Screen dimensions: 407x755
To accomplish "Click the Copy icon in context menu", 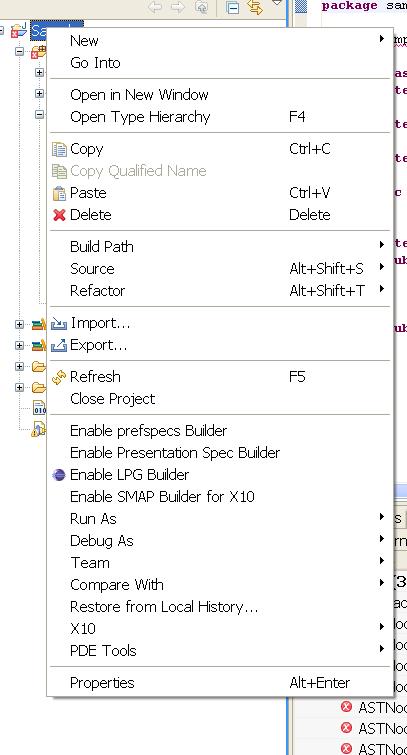I will [x=59, y=149].
